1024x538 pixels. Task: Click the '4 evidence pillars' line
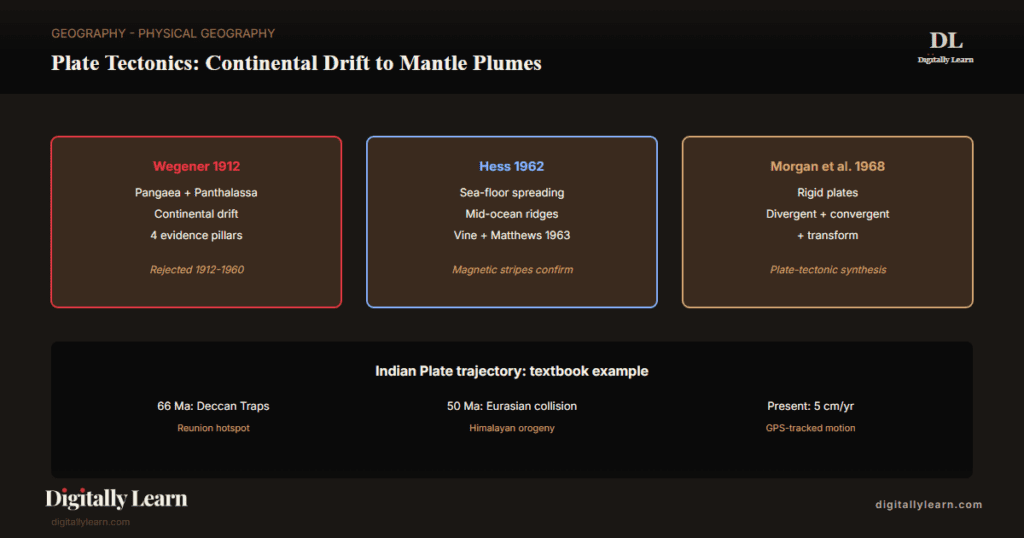tap(196, 235)
